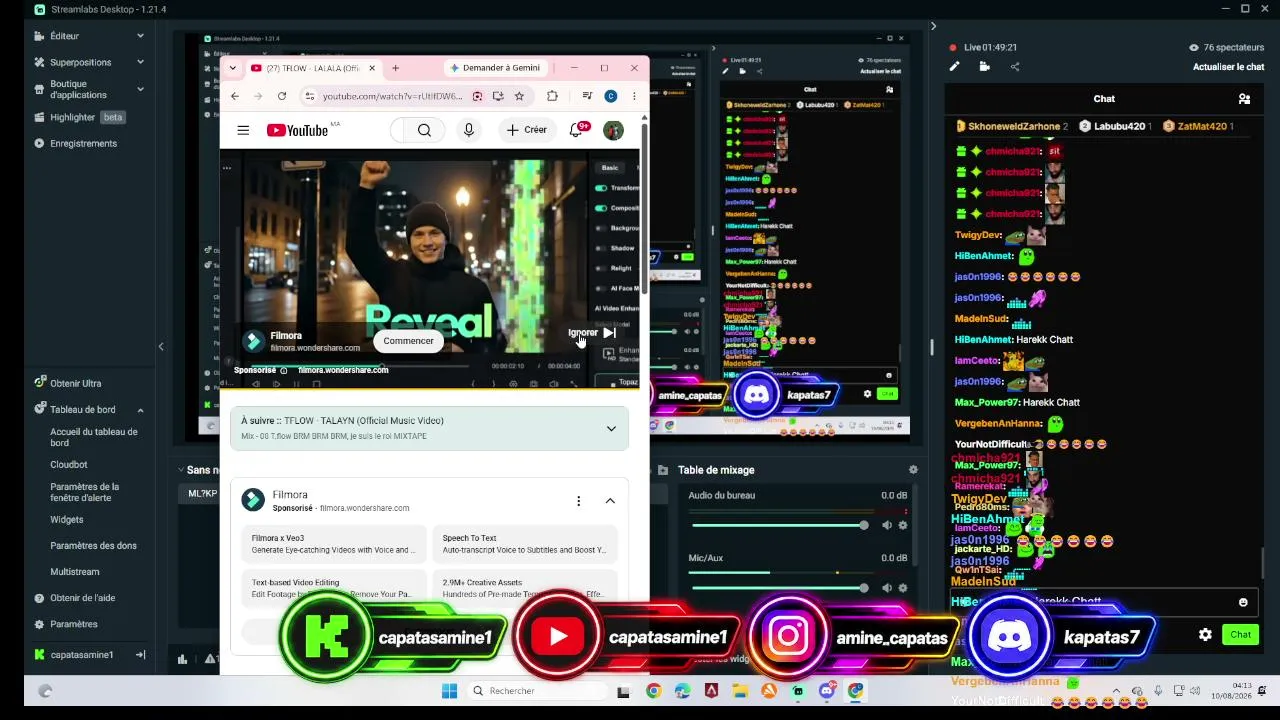Mute the Mic/Aux source
This screenshot has height=720, width=1280.
887,588
